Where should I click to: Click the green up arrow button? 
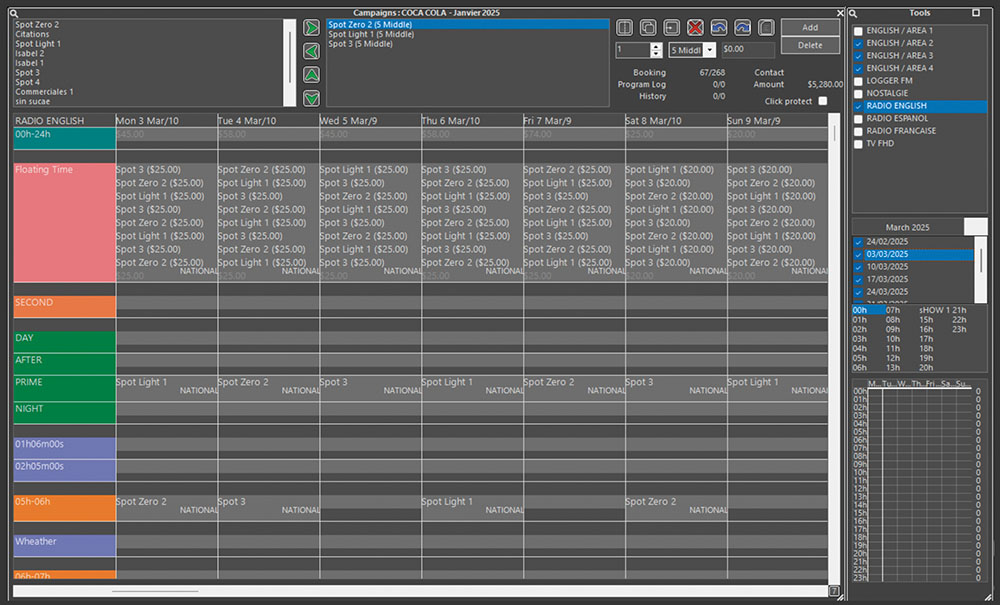click(311, 74)
